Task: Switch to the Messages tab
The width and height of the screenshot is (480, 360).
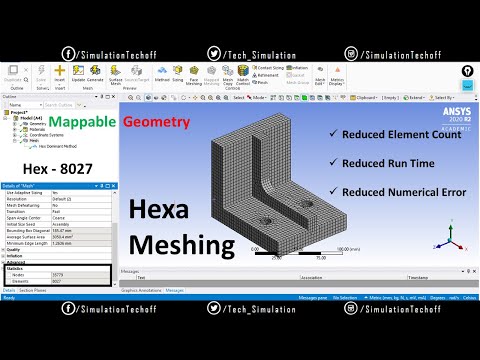Action: [175, 291]
